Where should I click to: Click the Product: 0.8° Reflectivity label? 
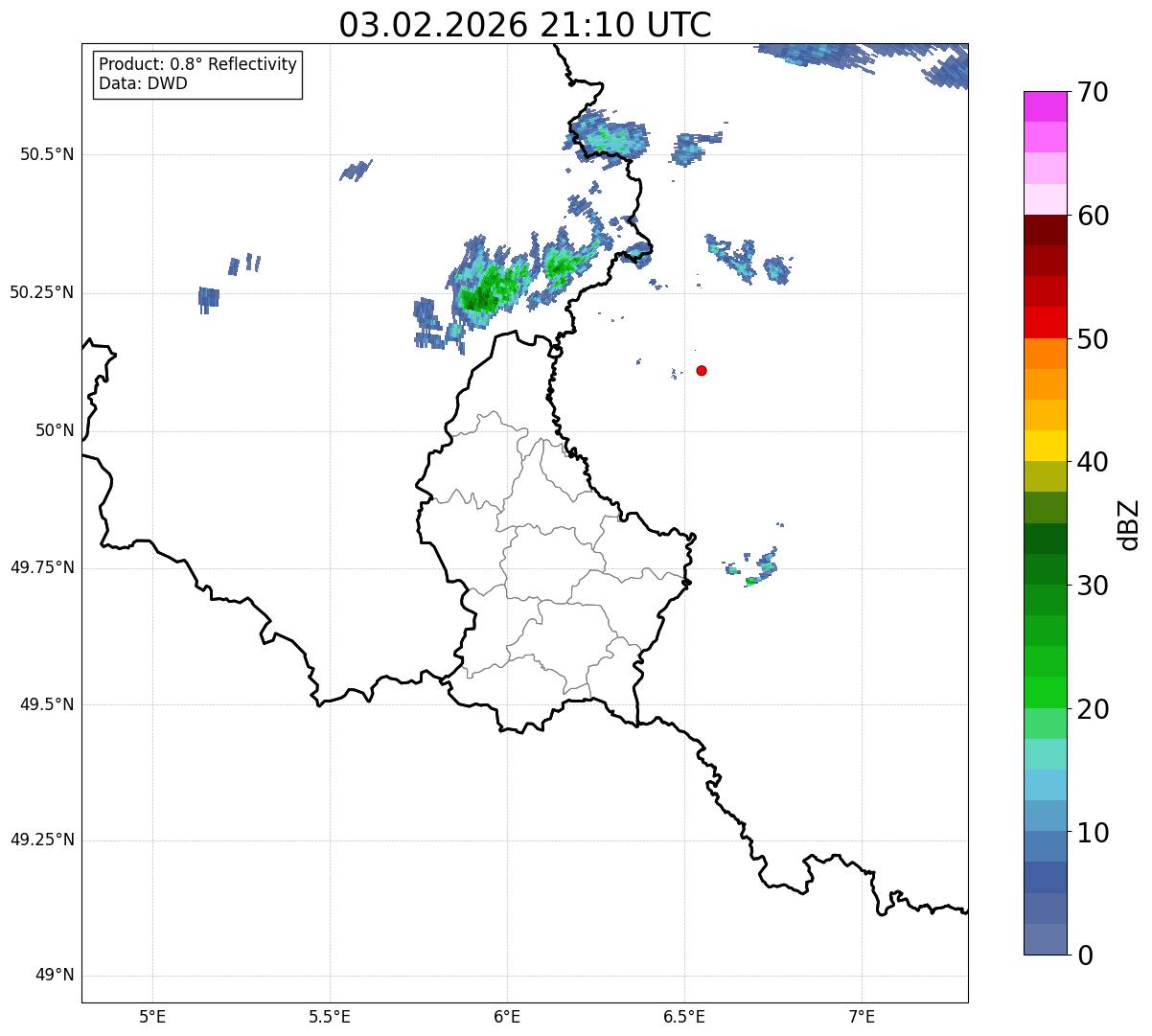198,64
